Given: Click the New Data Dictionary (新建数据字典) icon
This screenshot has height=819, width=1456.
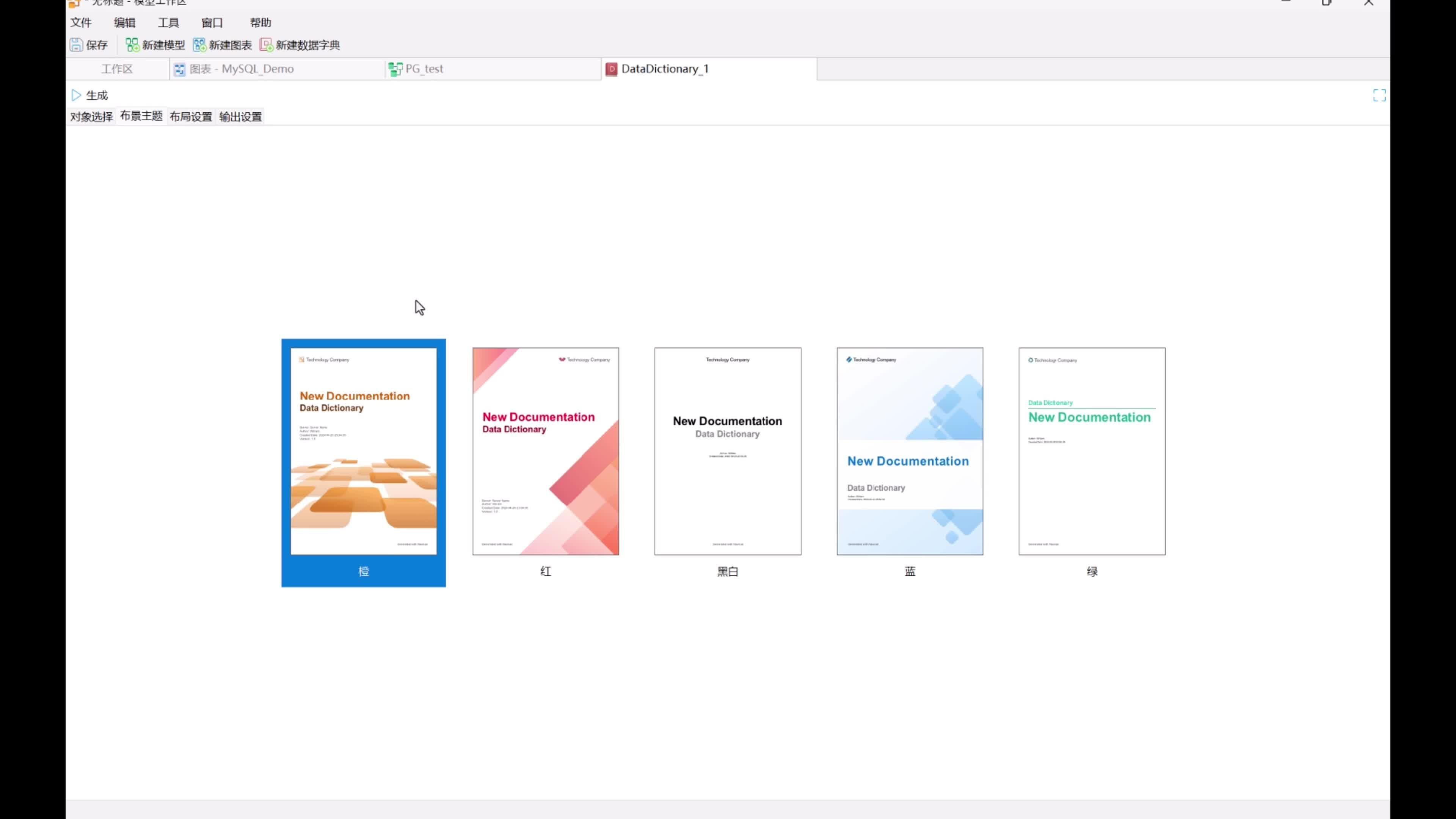Looking at the screenshot, I should pos(266,45).
